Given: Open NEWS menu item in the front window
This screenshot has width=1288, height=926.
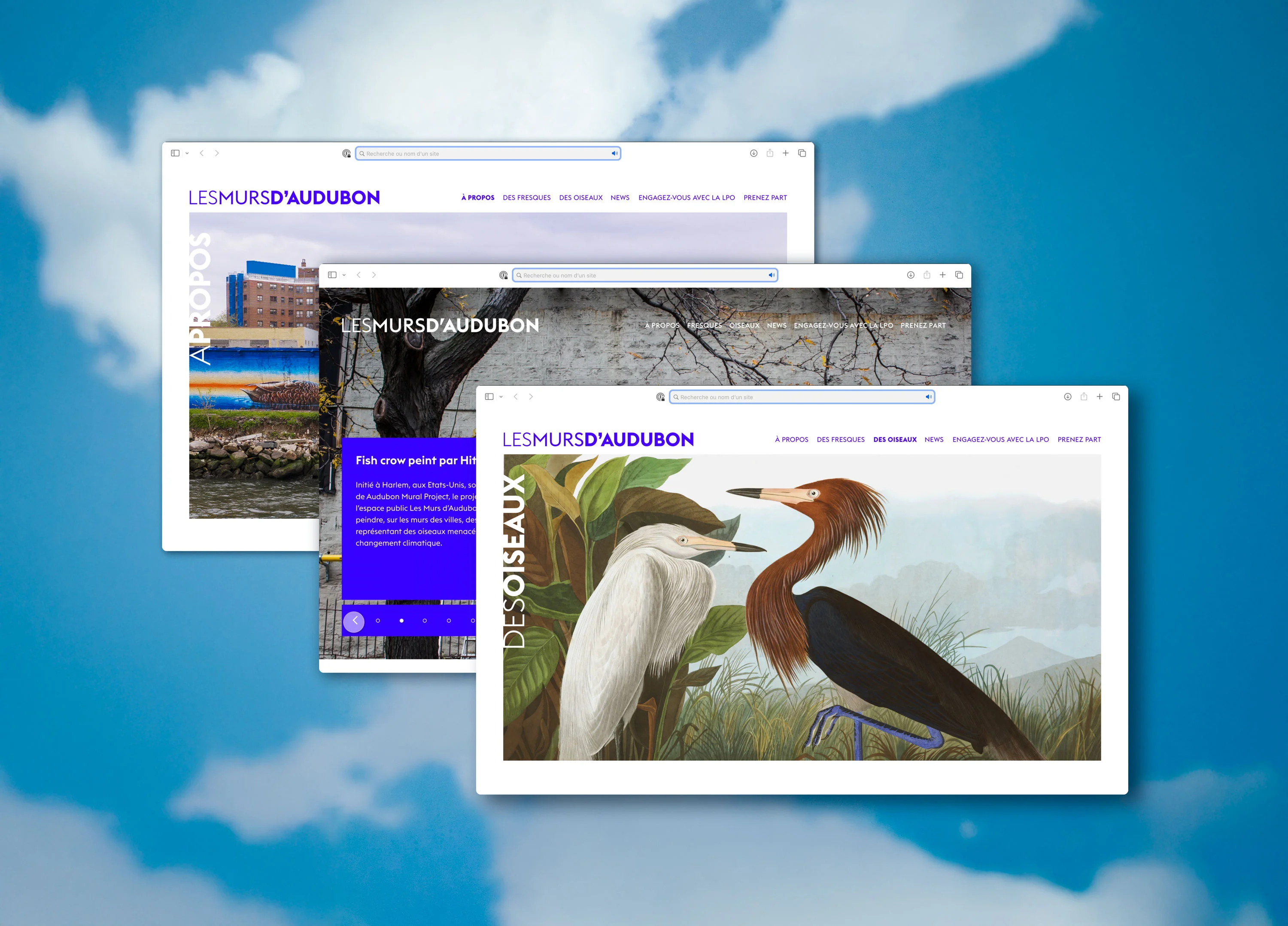Looking at the screenshot, I should coord(934,439).
